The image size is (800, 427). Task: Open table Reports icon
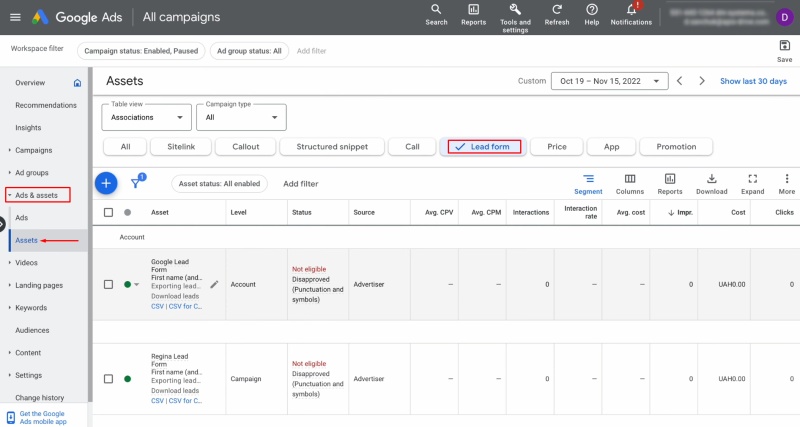click(670, 184)
